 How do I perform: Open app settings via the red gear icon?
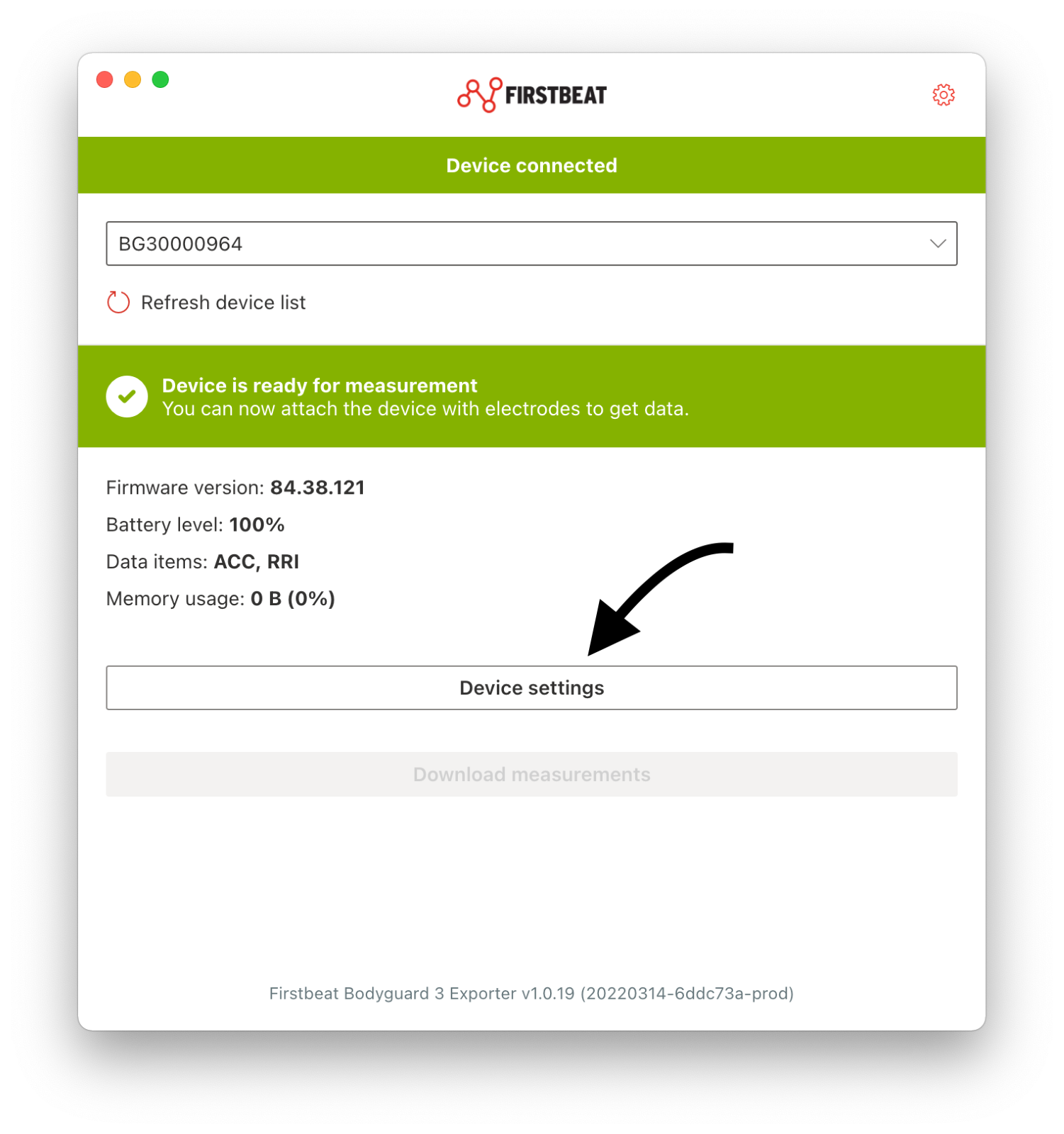[x=943, y=94]
